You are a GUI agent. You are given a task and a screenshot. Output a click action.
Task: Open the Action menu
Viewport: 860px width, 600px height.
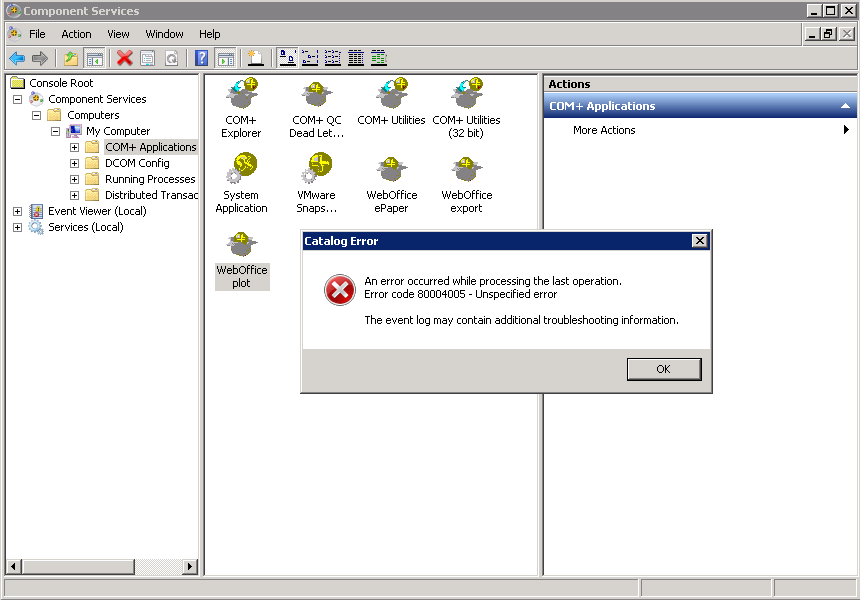point(76,34)
